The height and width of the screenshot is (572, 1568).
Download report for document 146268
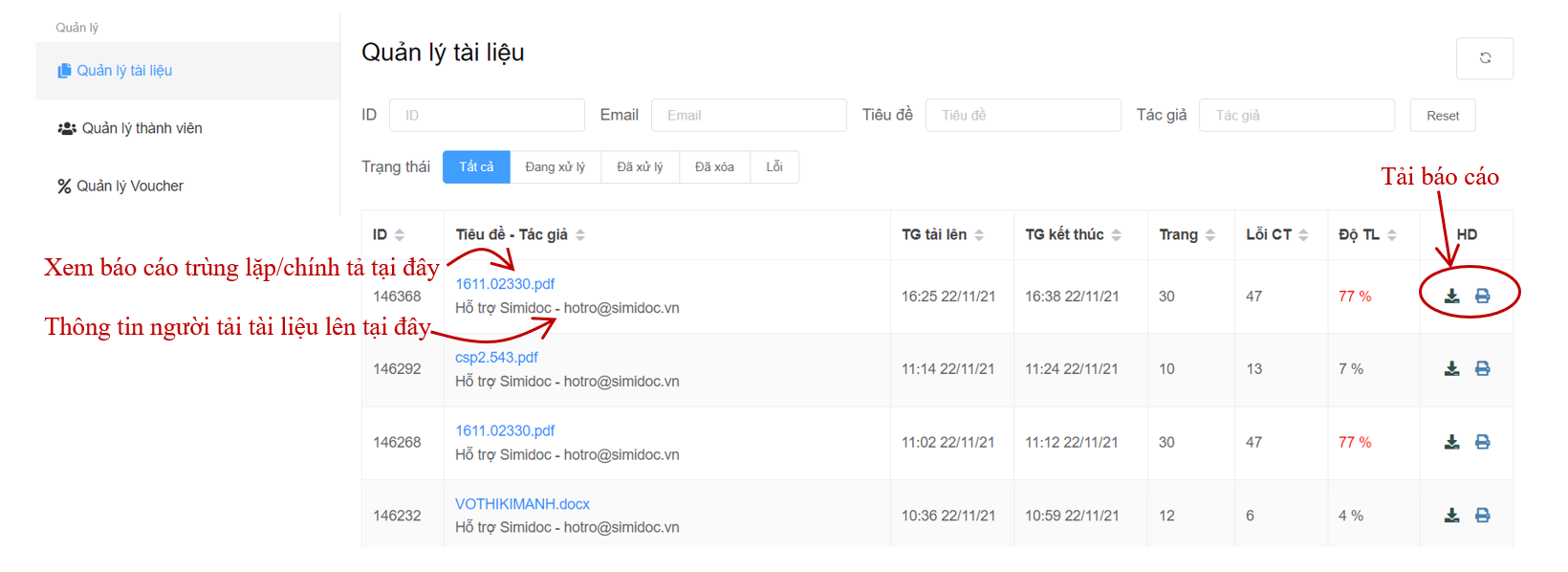[x=1451, y=442]
